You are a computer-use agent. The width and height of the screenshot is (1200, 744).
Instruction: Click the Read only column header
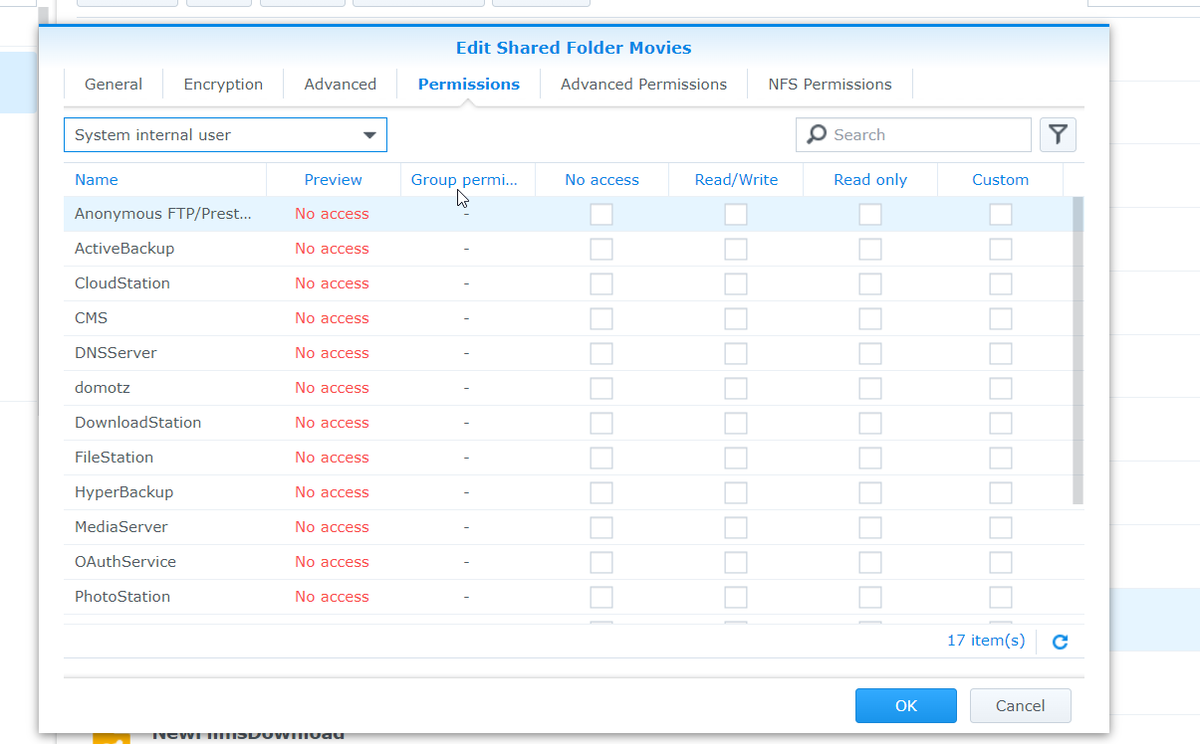870,180
